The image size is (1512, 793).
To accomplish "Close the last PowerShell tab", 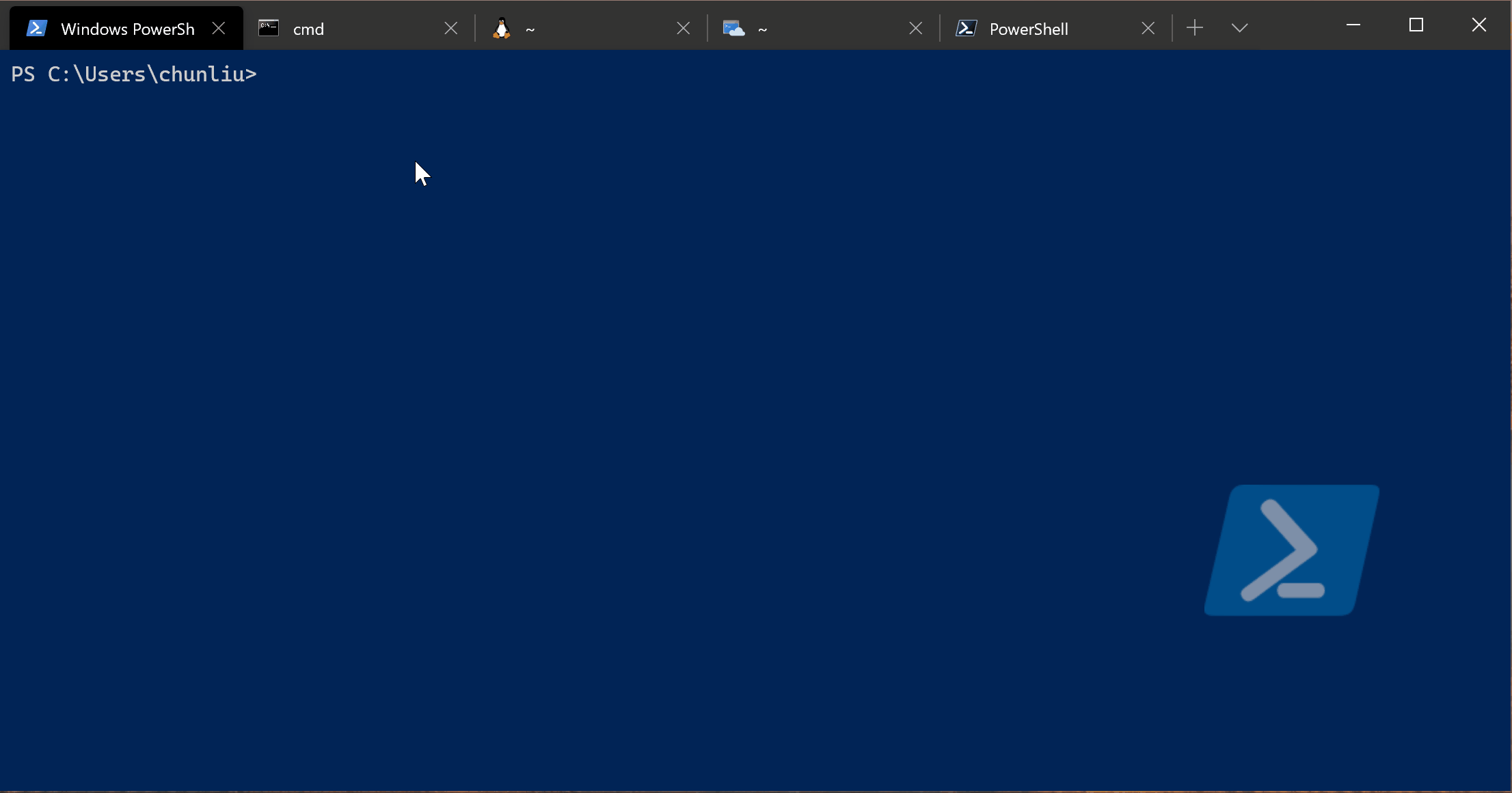I will pos(1148,28).
